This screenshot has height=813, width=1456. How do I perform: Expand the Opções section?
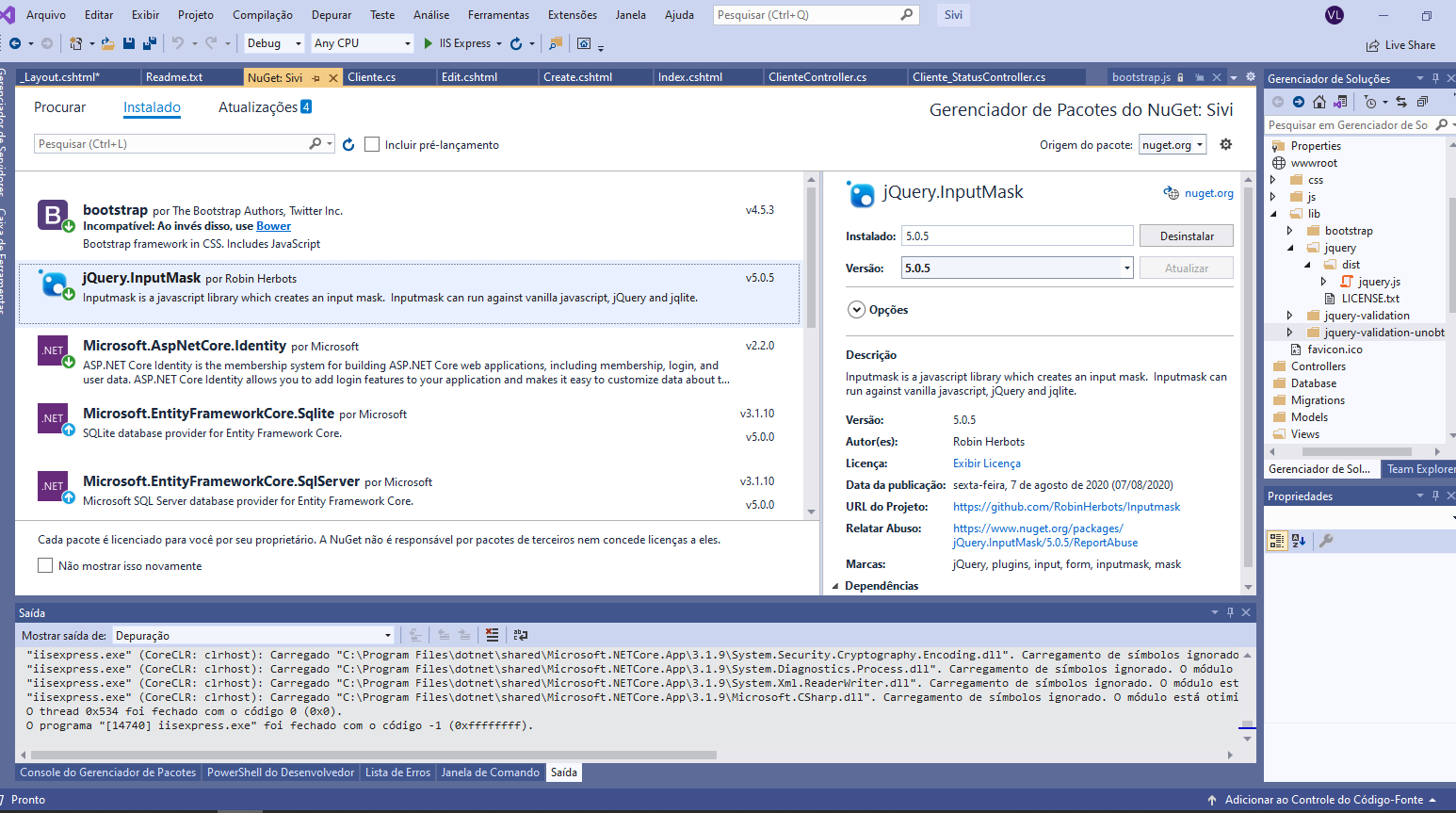click(x=856, y=310)
